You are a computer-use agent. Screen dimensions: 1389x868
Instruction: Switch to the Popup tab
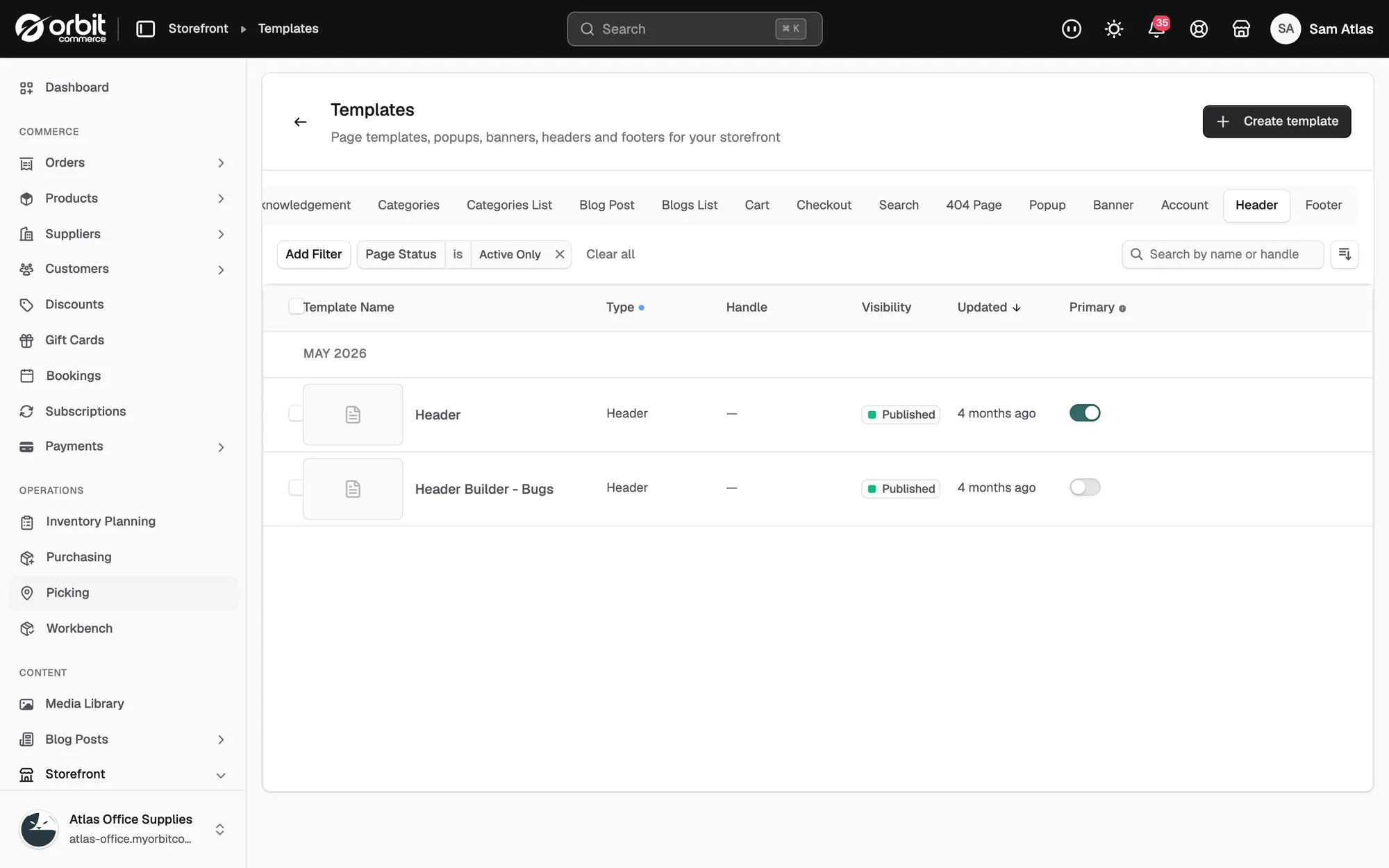(1047, 205)
